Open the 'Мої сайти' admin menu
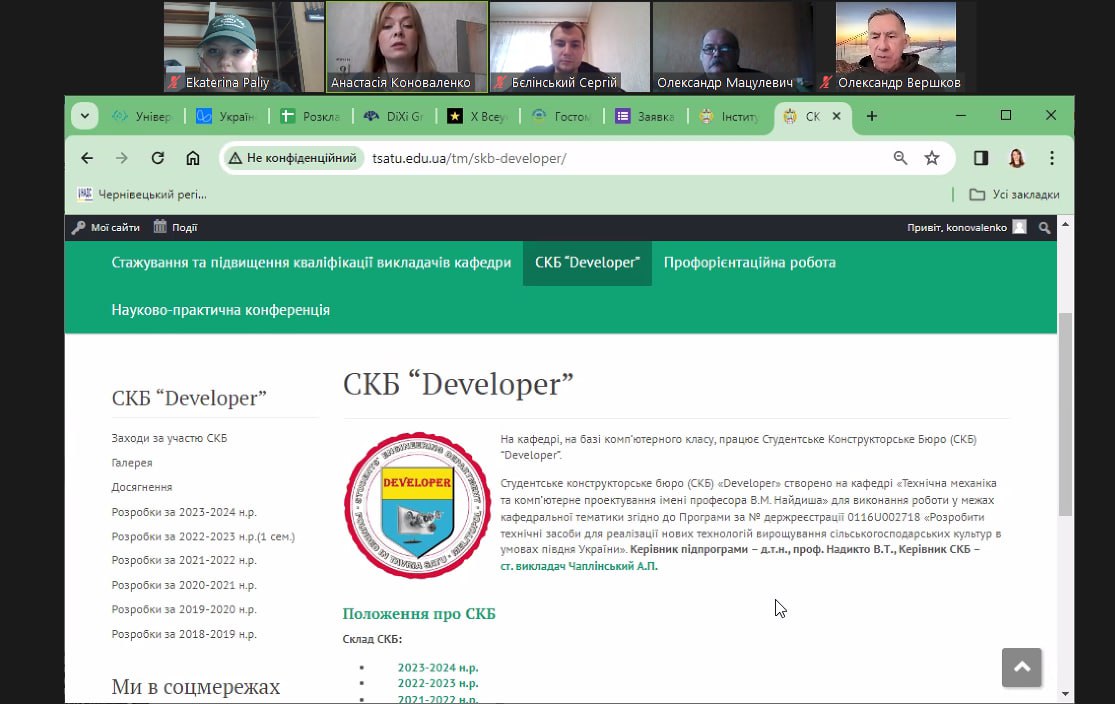 point(106,227)
